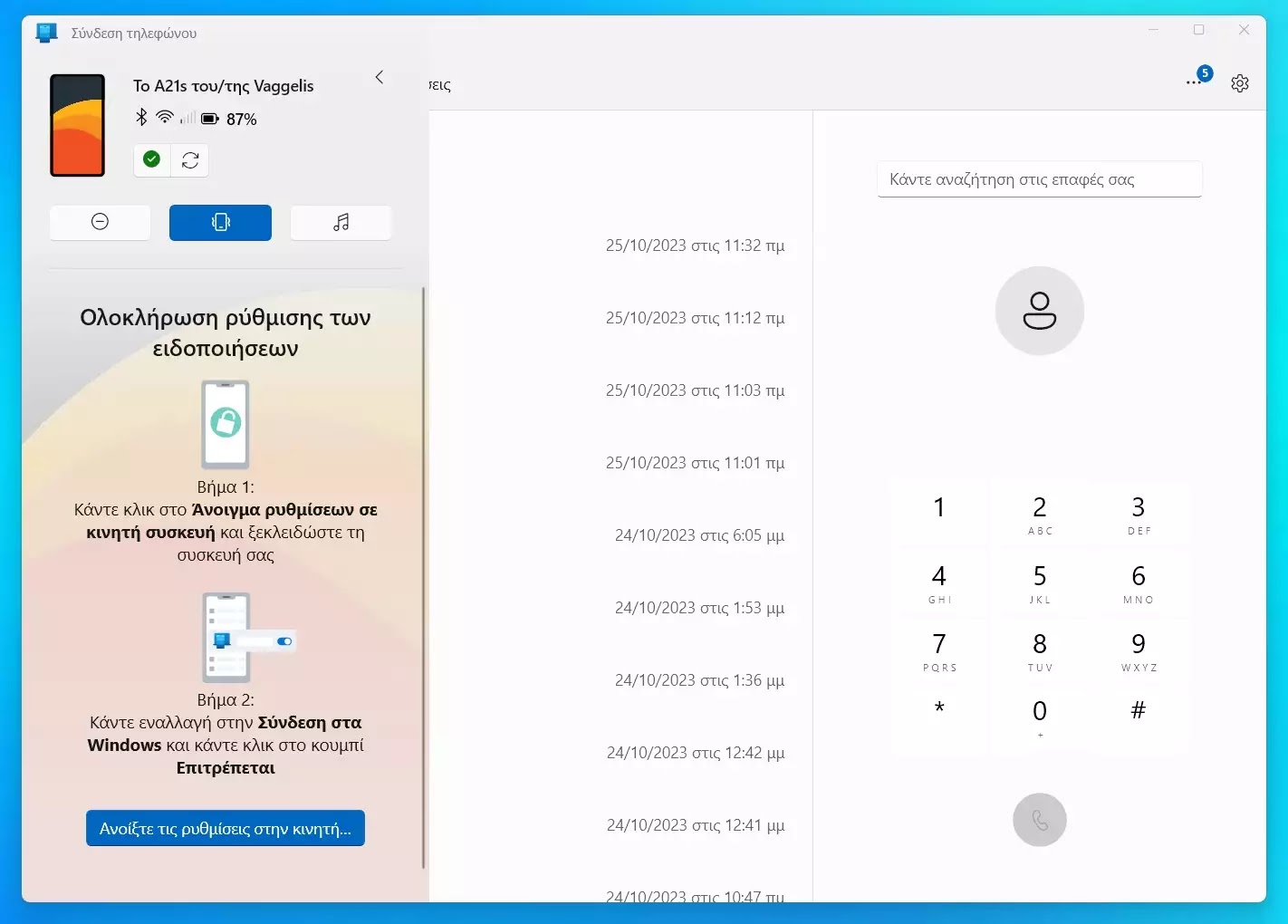1288x924 pixels.
Task: Click the Σύνδεση τηλεφώνου app icon in title bar
Action: click(x=46, y=33)
